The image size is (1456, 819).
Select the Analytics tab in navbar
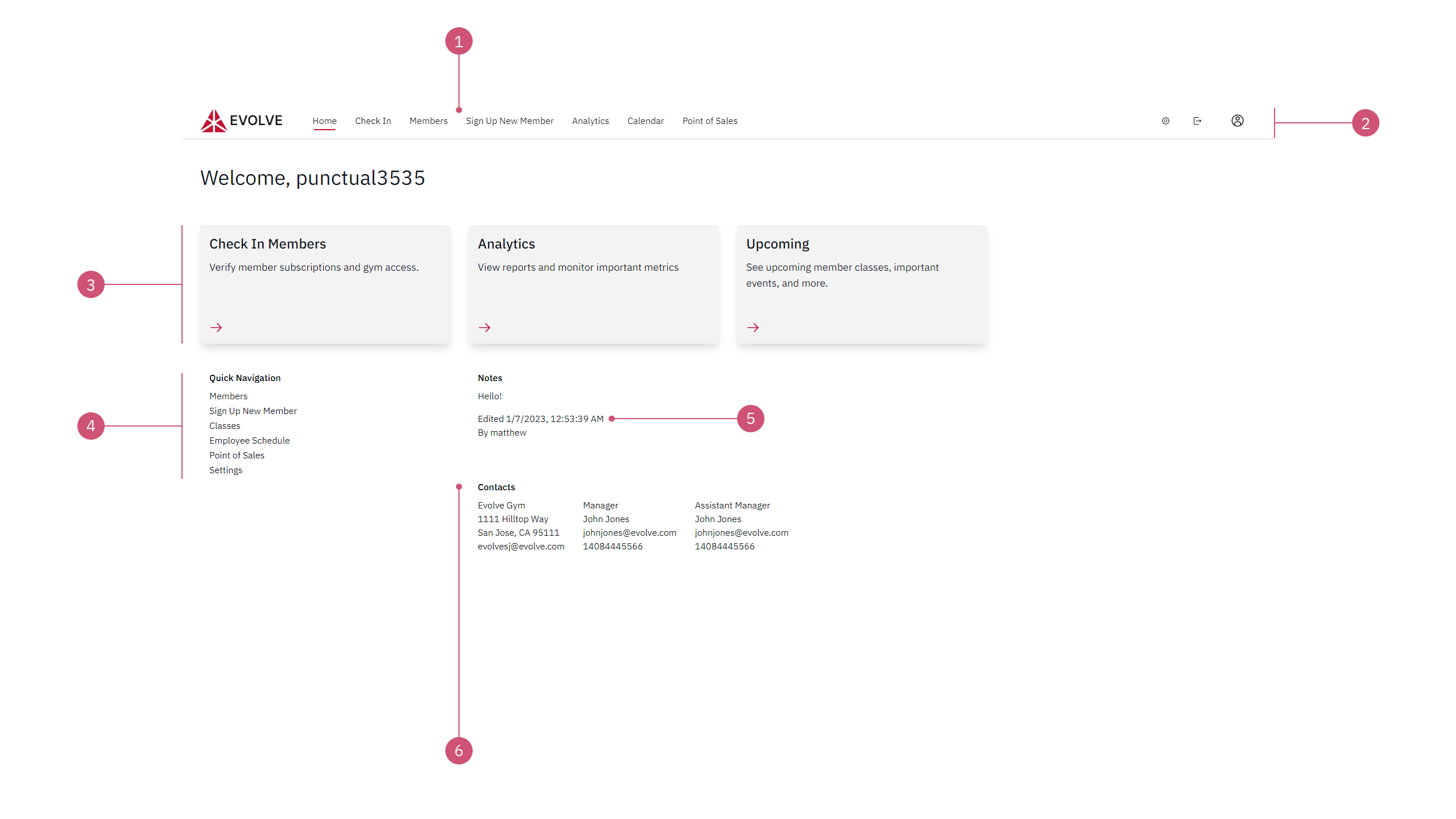(590, 121)
